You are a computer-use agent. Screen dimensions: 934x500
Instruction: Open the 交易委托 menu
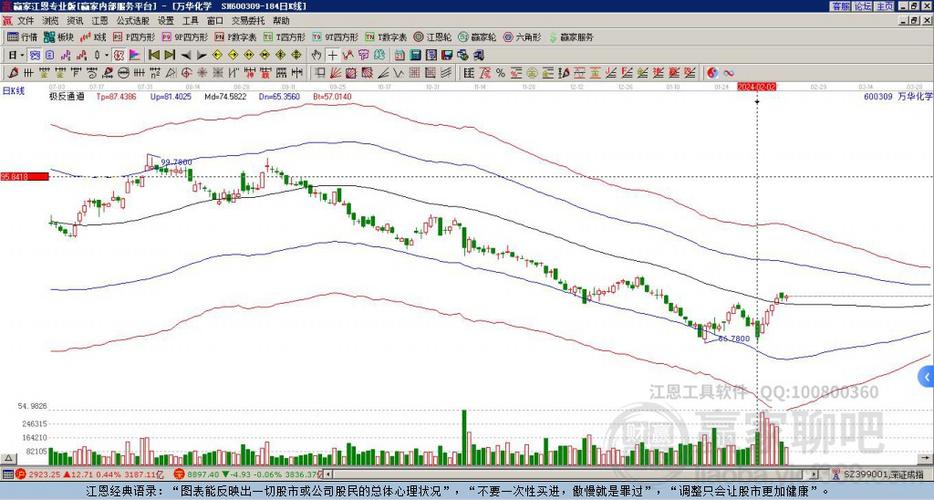[248, 20]
